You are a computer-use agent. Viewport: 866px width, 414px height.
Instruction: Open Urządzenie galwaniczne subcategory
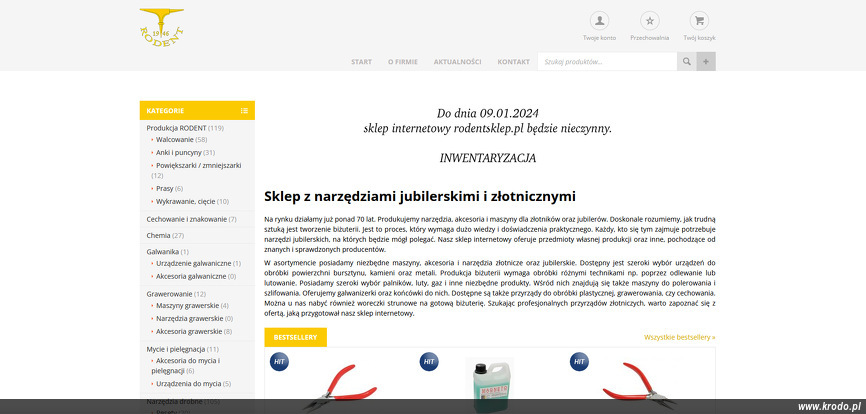pos(193,263)
